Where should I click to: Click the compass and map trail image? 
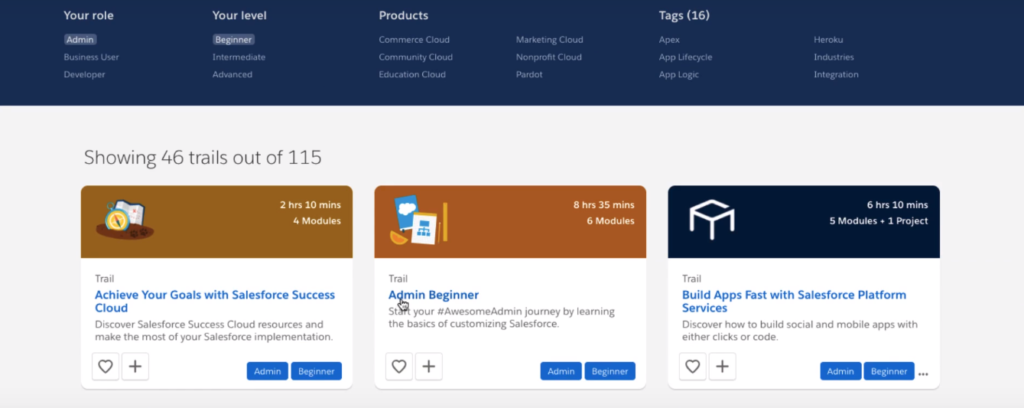125,220
